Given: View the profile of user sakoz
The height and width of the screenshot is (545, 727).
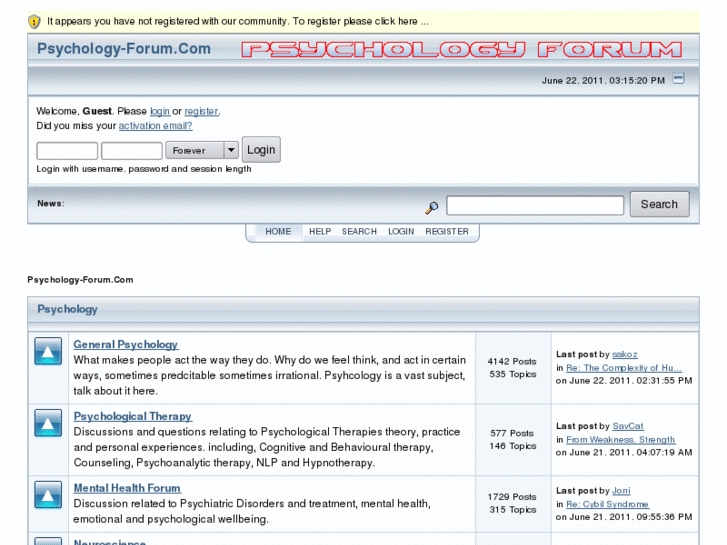Looking at the screenshot, I should tap(625, 354).
